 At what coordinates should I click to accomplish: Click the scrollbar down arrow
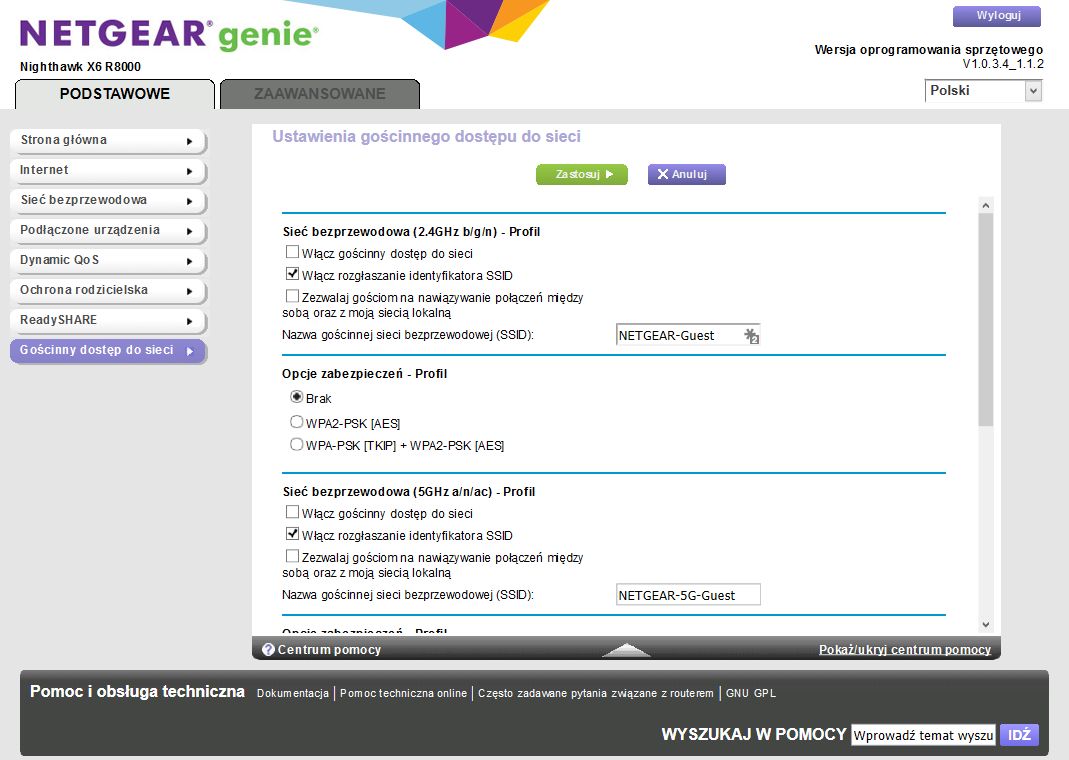click(985, 624)
